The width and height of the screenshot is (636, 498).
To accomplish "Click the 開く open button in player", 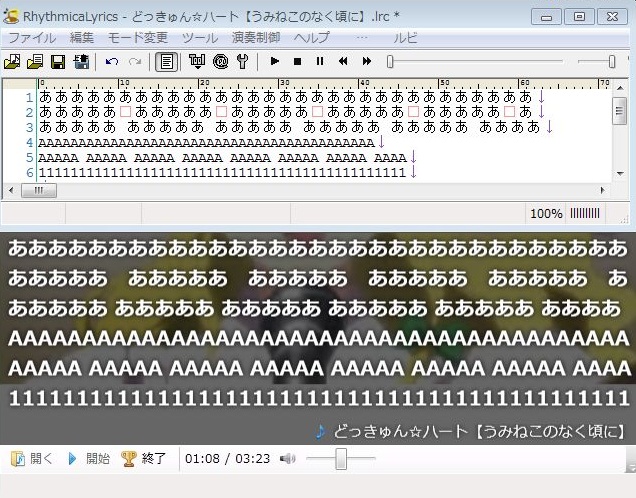I will click(32, 459).
